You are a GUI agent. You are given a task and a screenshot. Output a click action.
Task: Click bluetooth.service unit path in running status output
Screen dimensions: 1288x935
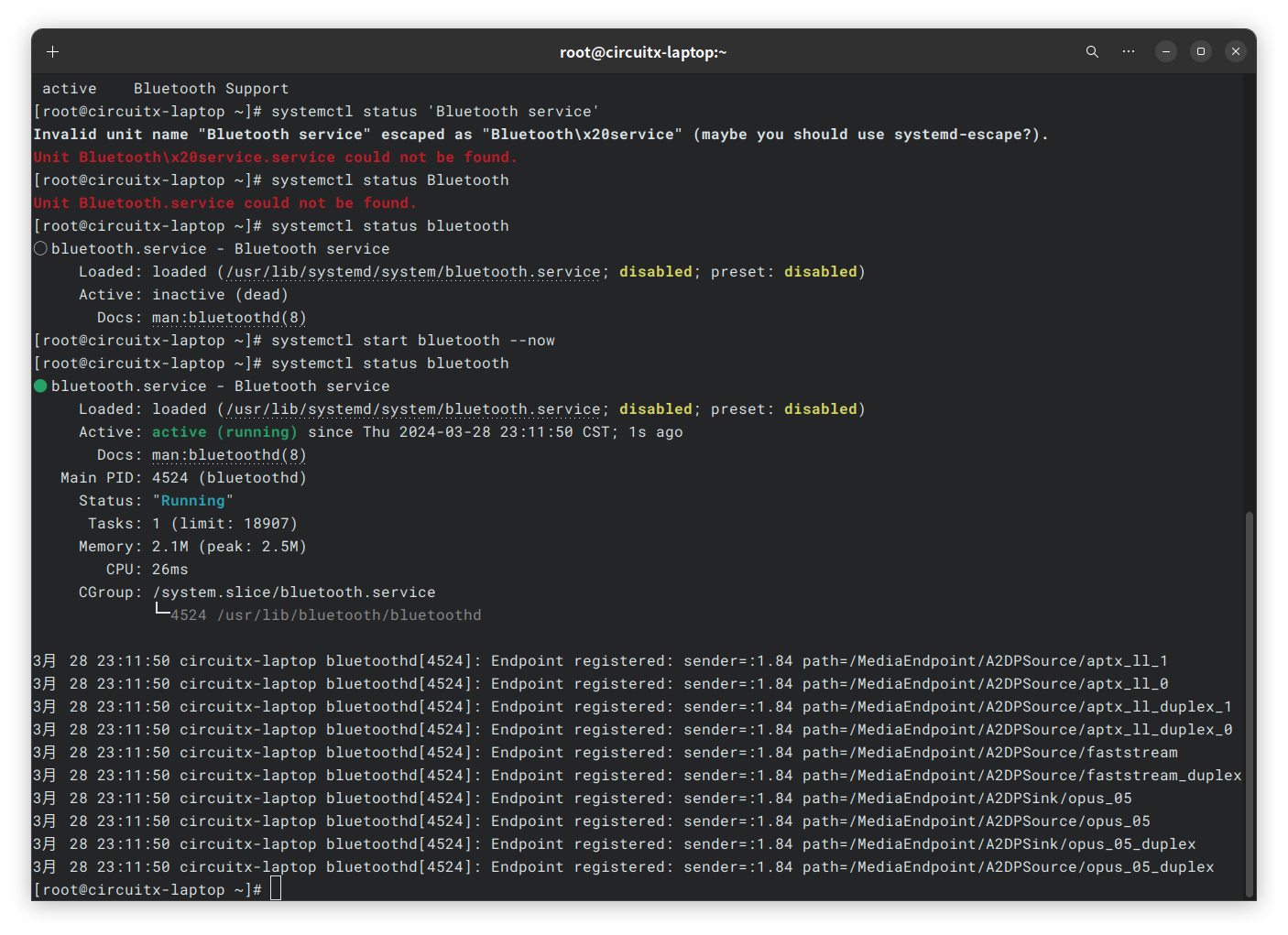point(412,409)
